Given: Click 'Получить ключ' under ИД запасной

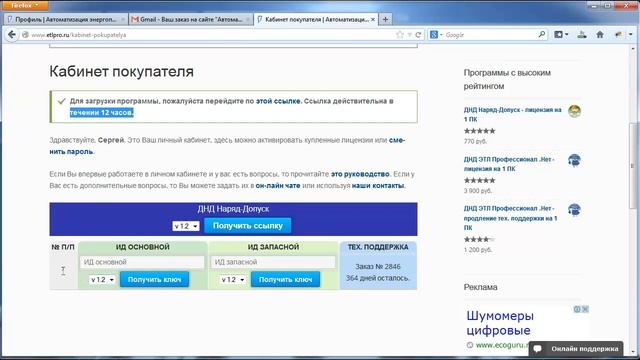Looking at the screenshot, I should (285, 280).
